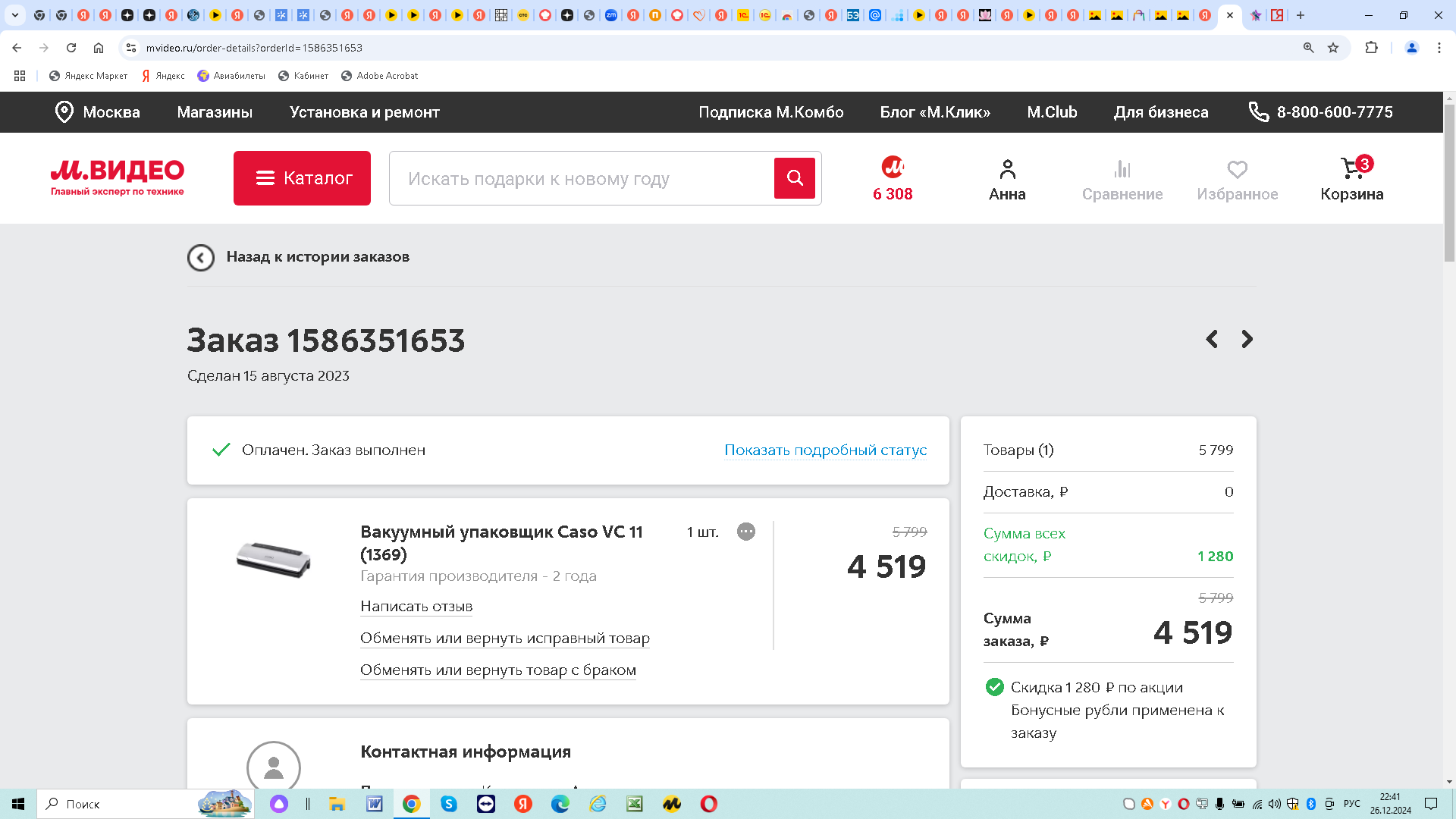Open the Caso VC 11 product thumbnail
Screen dimensions: 1456x819
[274, 560]
